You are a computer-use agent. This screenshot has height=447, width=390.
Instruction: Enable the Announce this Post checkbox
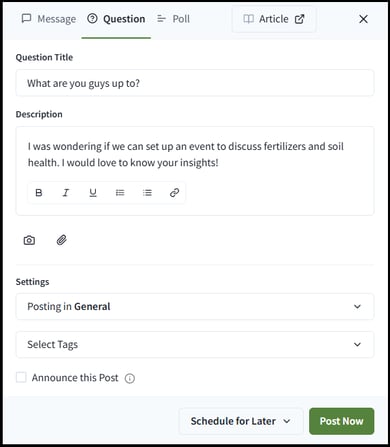pyautogui.click(x=21, y=378)
